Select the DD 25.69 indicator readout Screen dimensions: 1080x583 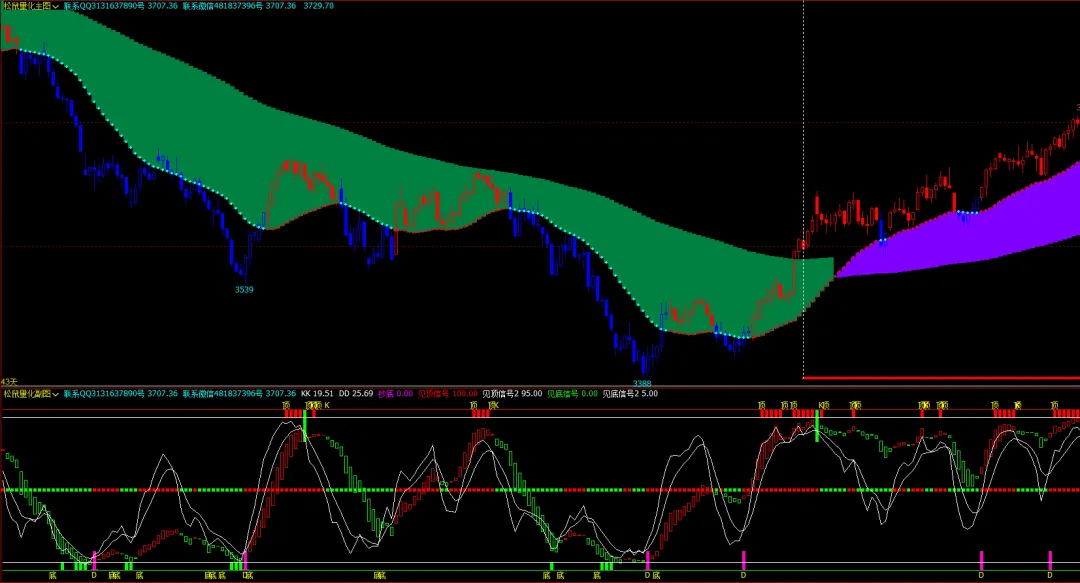[355, 393]
